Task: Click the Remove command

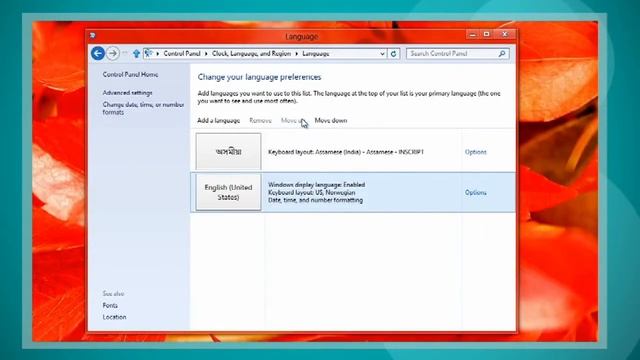Action: [x=260, y=120]
